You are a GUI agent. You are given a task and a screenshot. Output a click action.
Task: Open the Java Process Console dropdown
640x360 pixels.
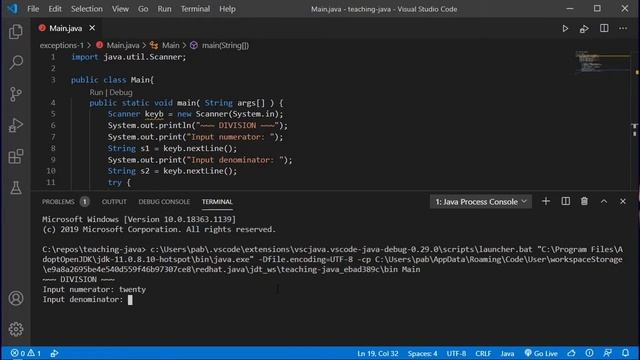pyautogui.click(x=480, y=202)
